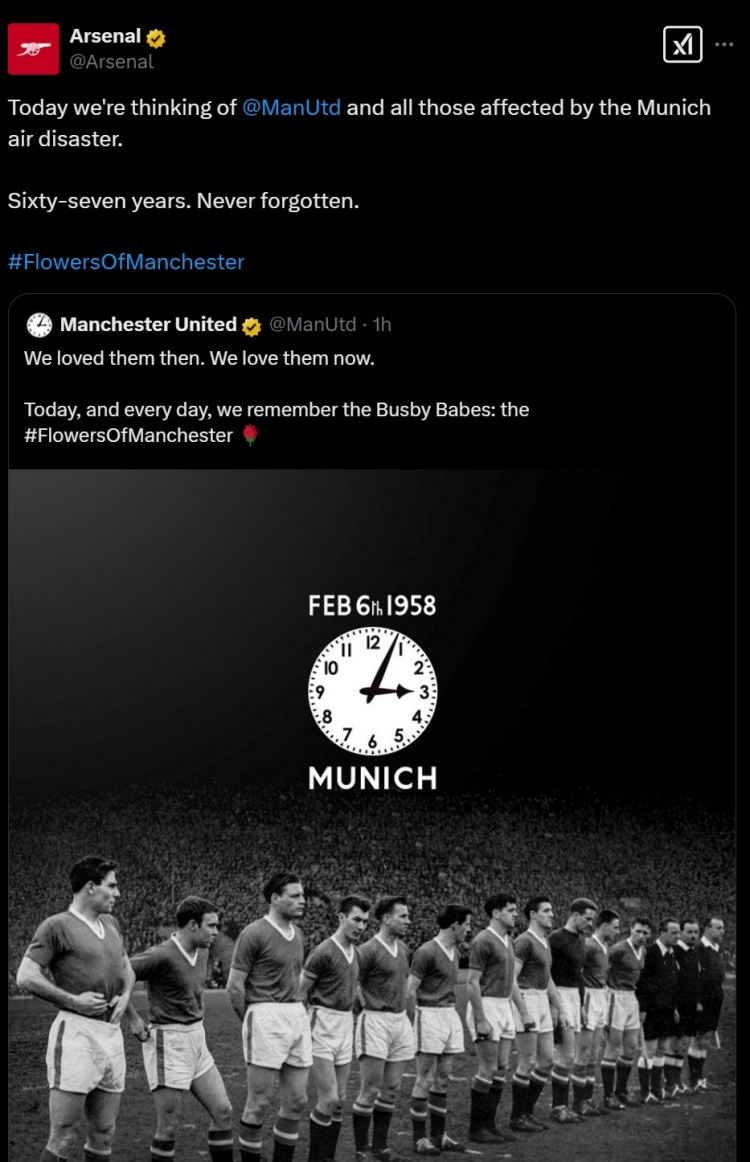Click the grey @Arsenal handle

[x=112, y=62]
